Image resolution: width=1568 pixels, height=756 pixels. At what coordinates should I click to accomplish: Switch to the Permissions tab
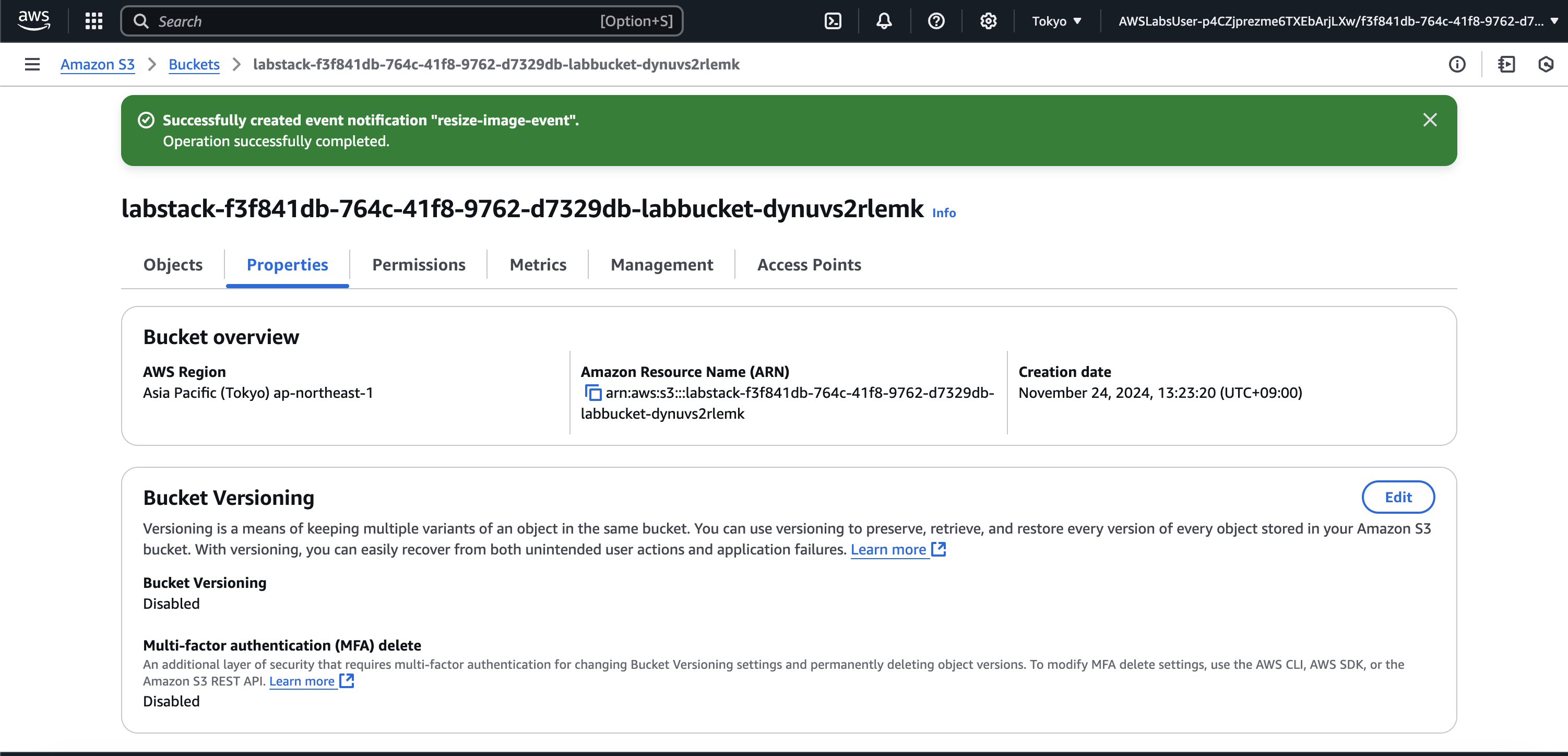[x=419, y=265]
